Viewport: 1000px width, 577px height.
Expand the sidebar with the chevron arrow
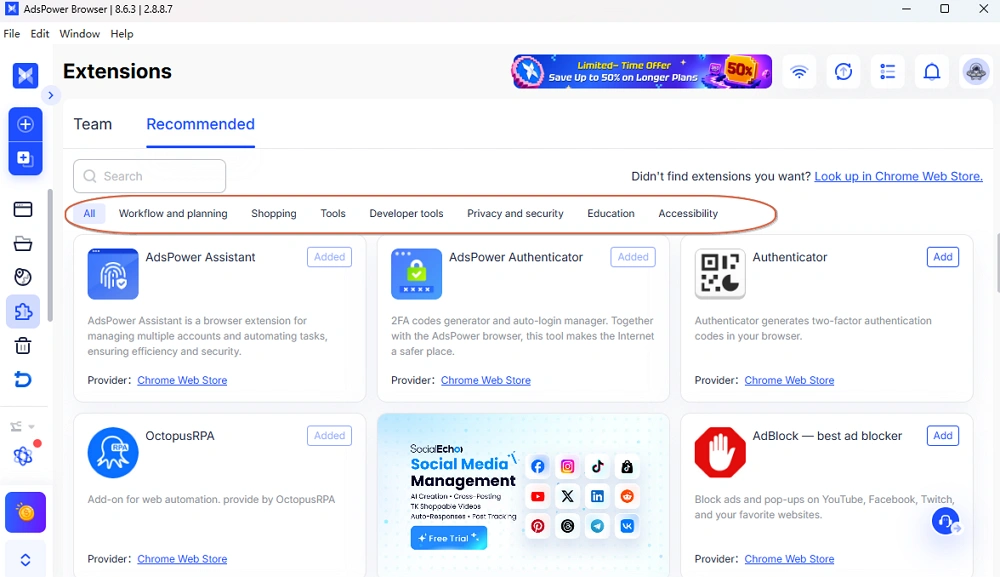50,95
